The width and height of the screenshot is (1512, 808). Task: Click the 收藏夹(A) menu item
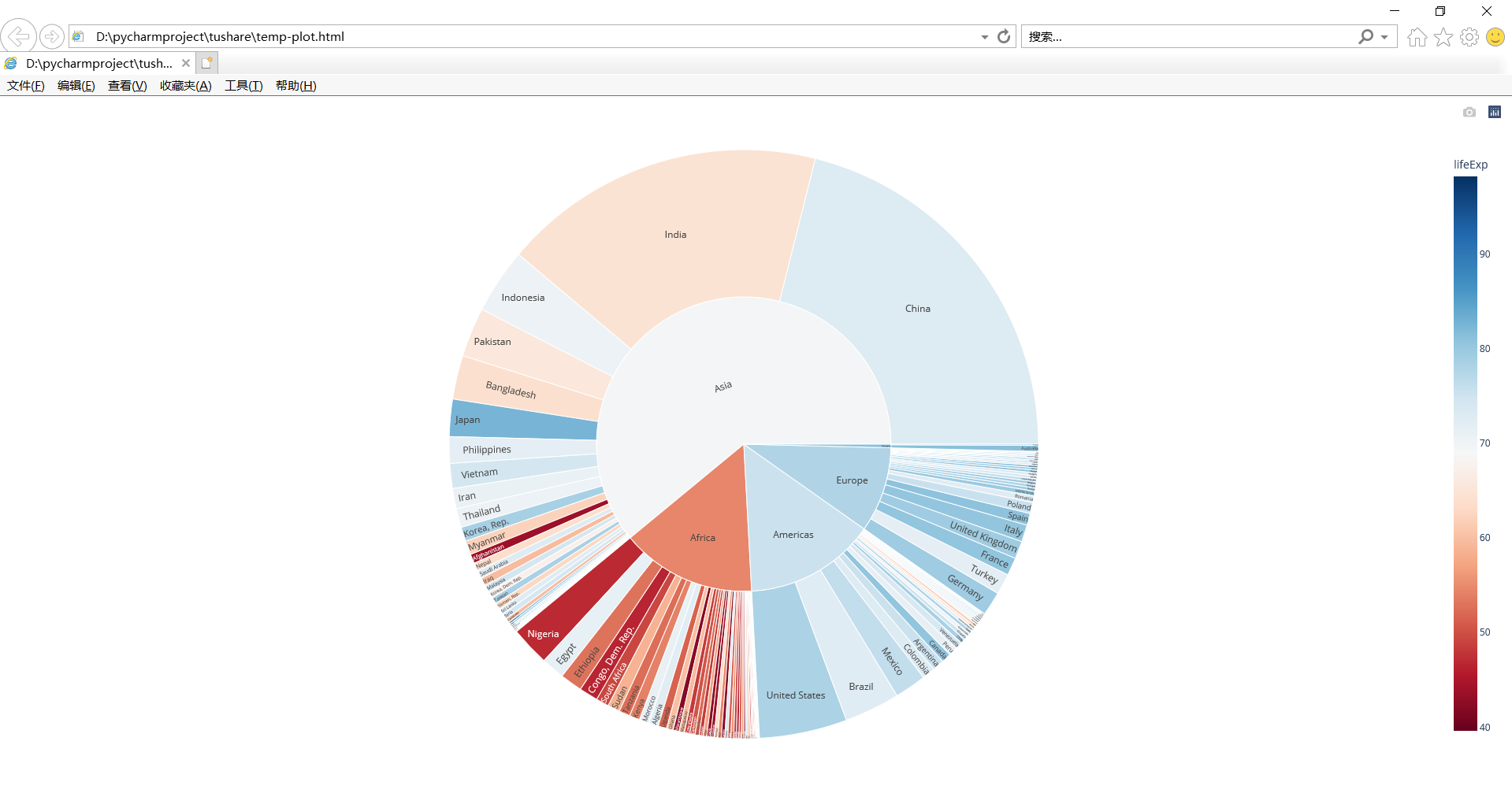click(x=184, y=86)
